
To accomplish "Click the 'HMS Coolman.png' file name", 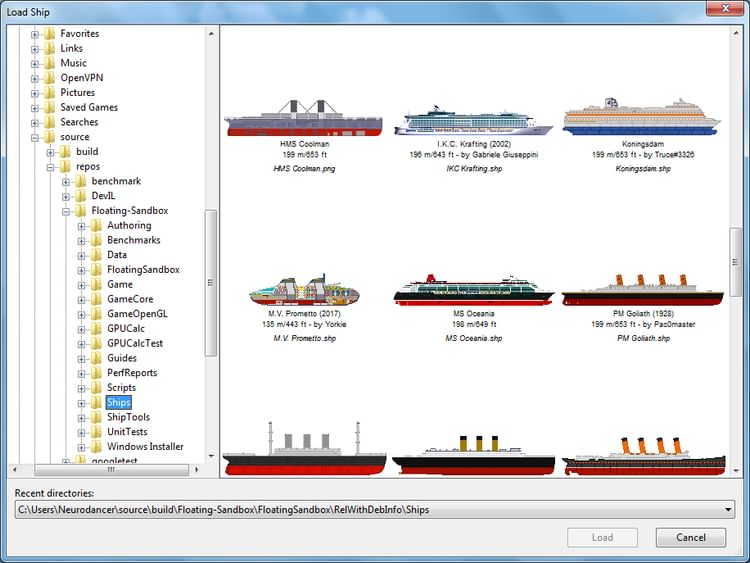I will [304, 169].
